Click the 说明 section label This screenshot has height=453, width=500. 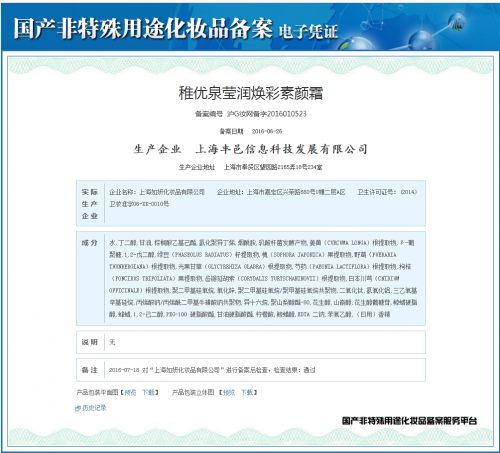[x=90, y=342]
